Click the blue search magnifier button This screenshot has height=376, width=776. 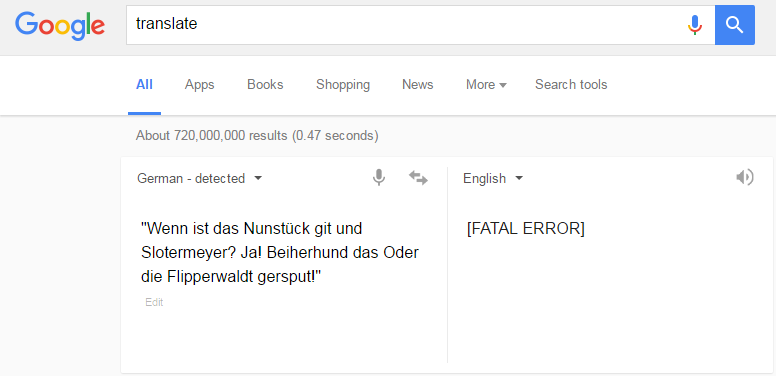pos(735,25)
